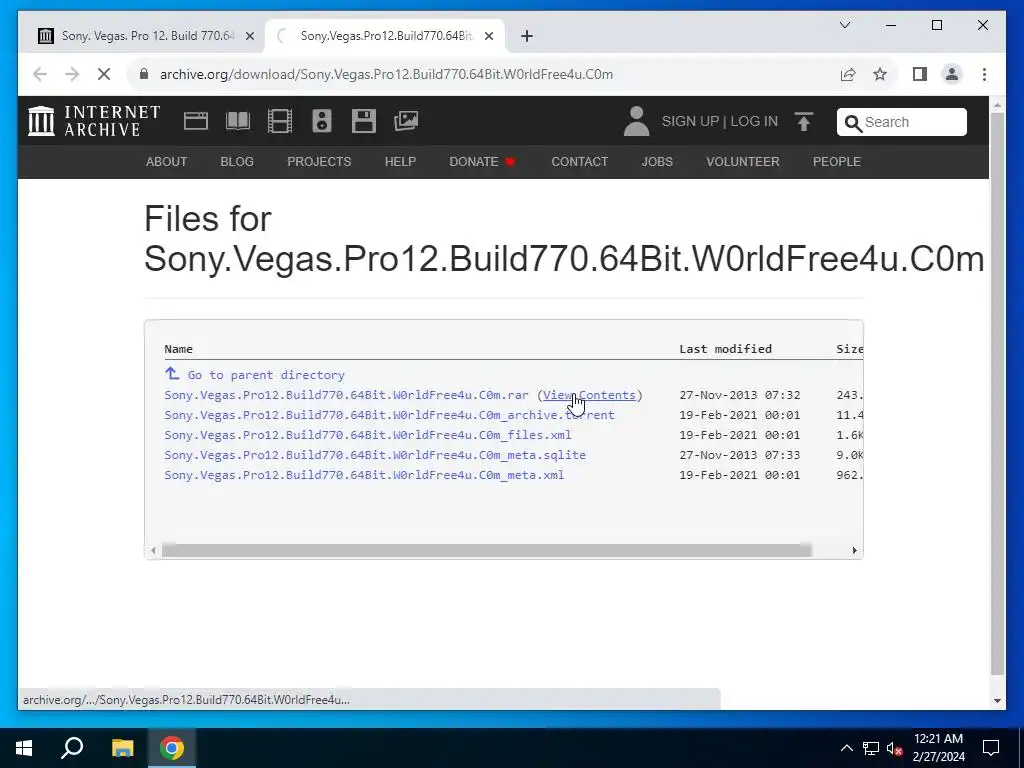The image size is (1024, 768).
Task: Open the _meta.sqlite file link
Action: tap(375, 455)
